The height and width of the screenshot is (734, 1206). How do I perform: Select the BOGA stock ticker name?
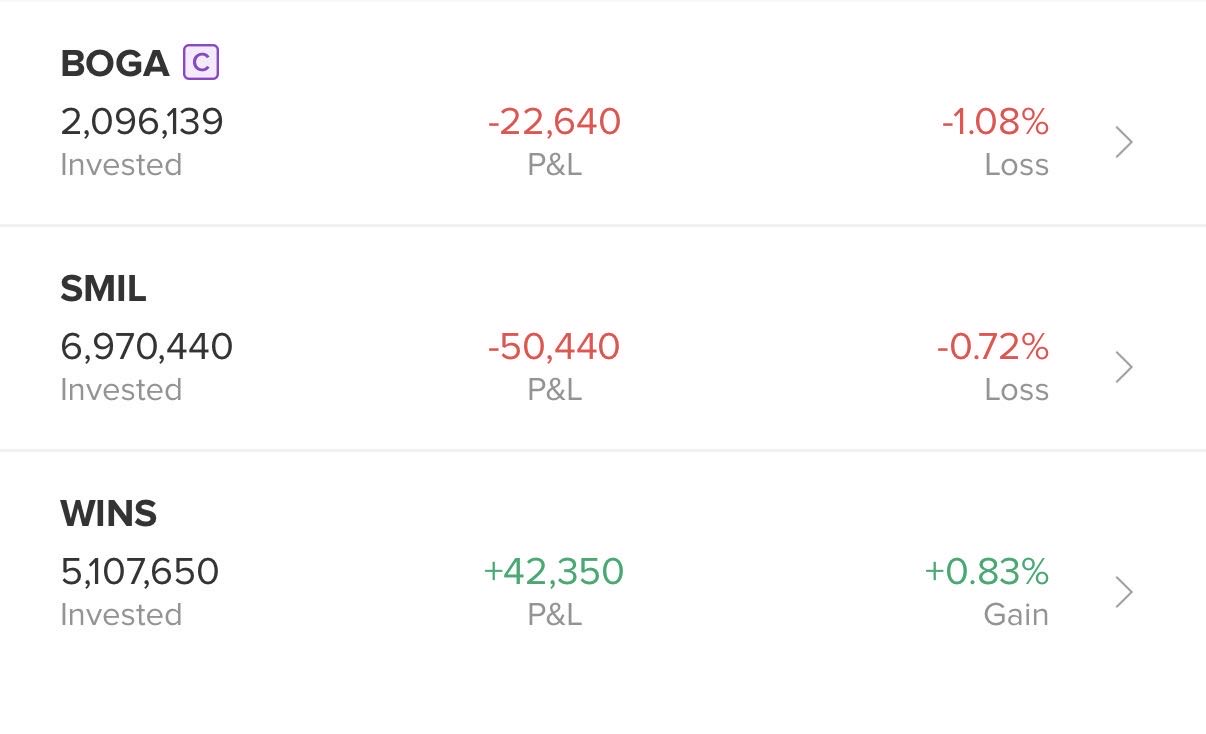pos(115,64)
